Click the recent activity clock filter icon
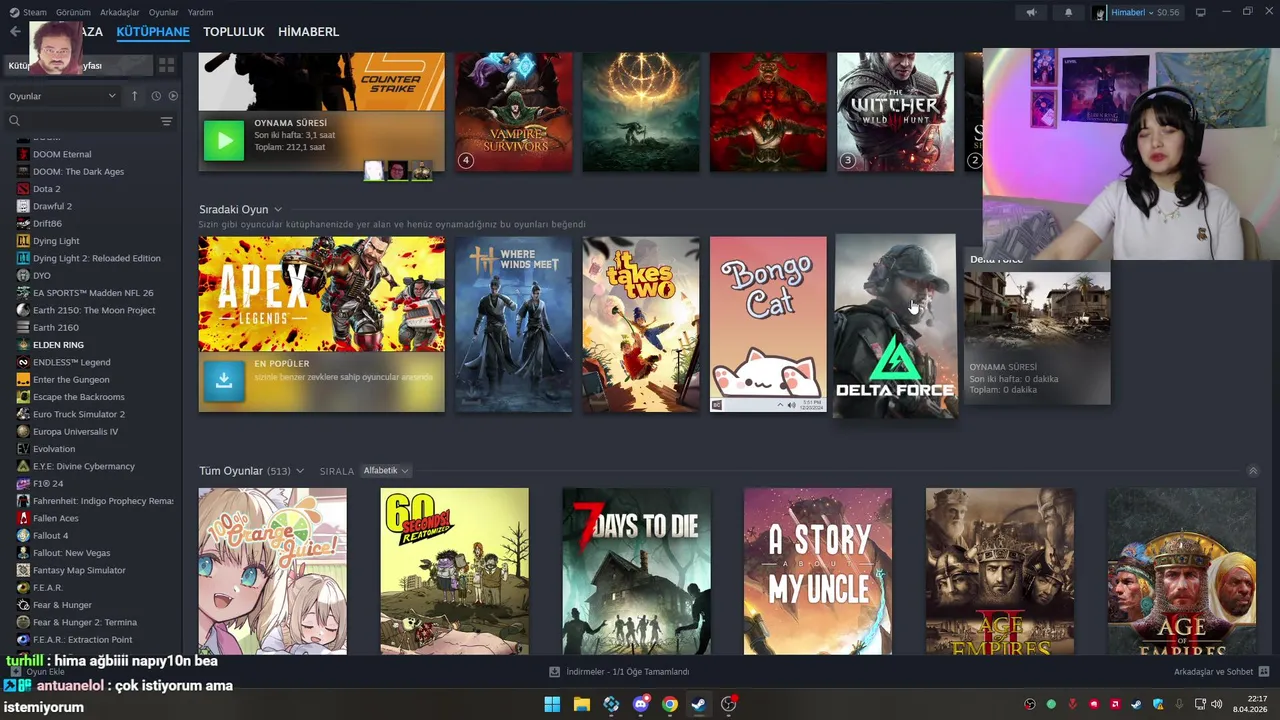Viewport: 1280px width, 720px height. (156, 96)
